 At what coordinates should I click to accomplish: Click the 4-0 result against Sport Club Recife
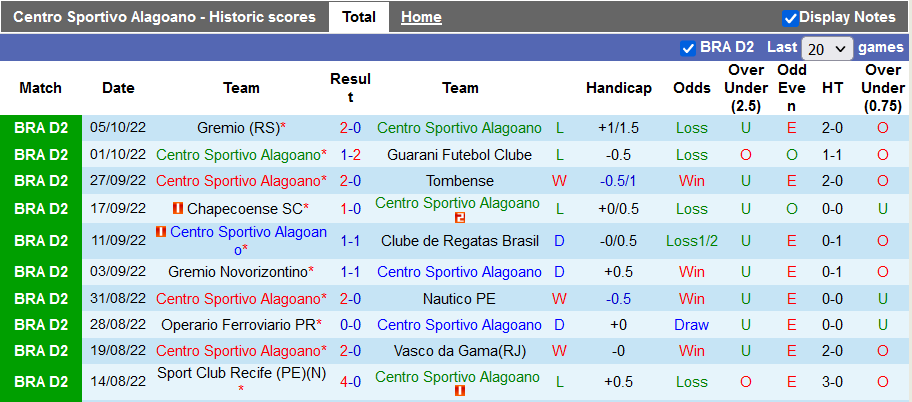pyautogui.click(x=350, y=381)
